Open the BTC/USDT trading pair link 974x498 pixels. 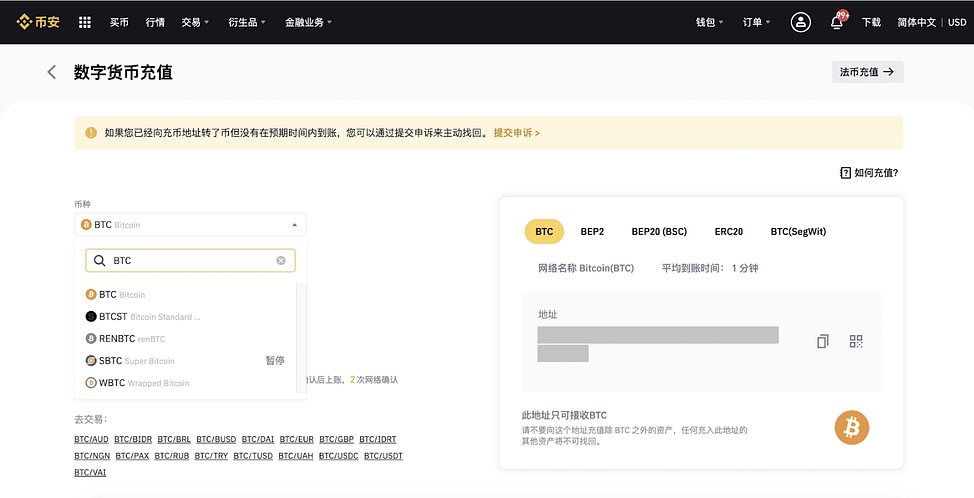tap(383, 456)
